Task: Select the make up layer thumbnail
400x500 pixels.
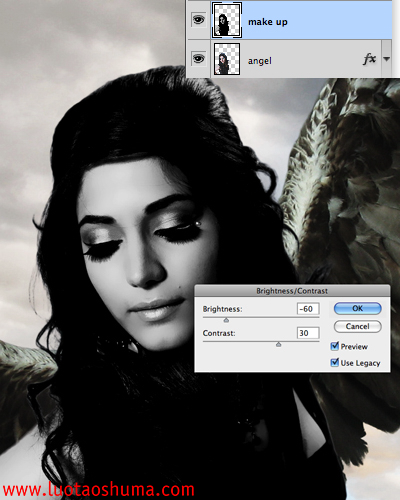Action: (x=227, y=20)
